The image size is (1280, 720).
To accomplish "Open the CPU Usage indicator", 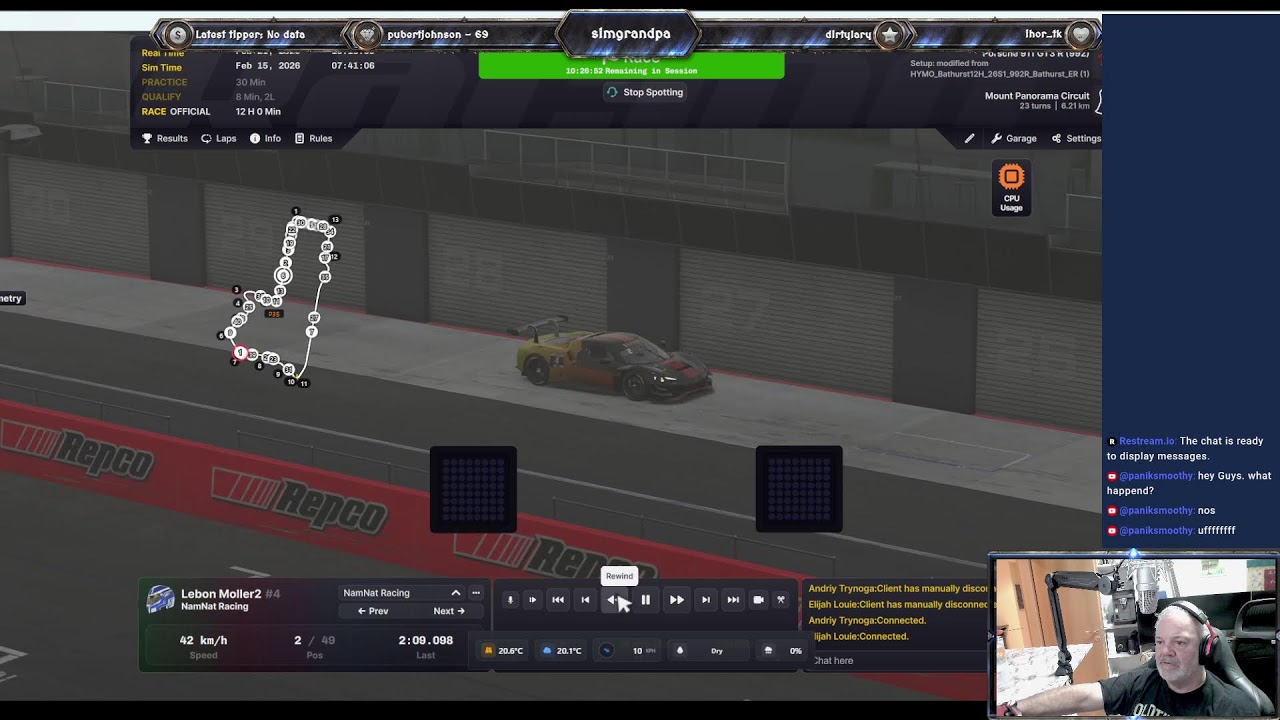I will tap(1011, 188).
